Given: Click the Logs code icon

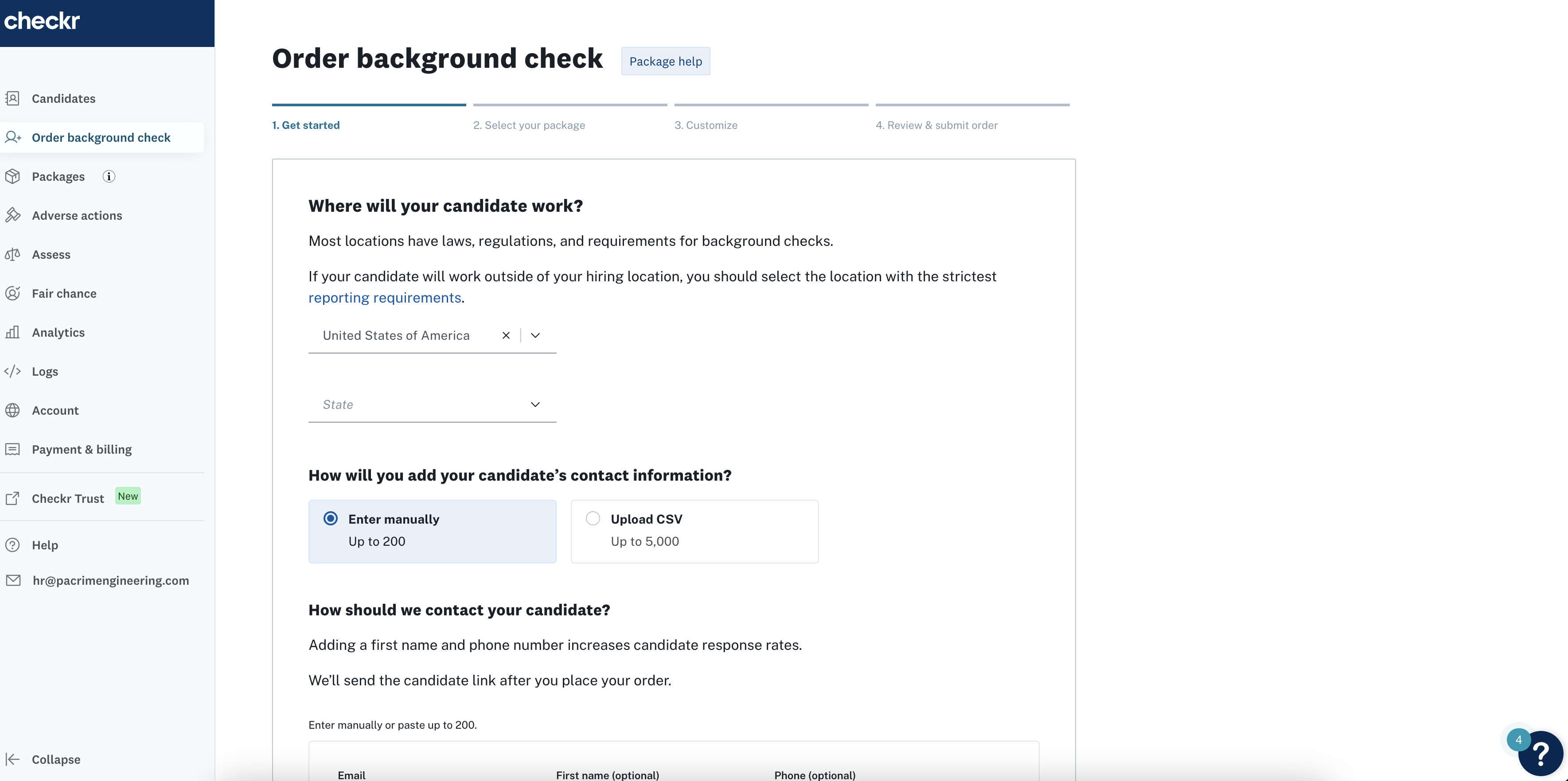Looking at the screenshot, I should tap(13, 371).
